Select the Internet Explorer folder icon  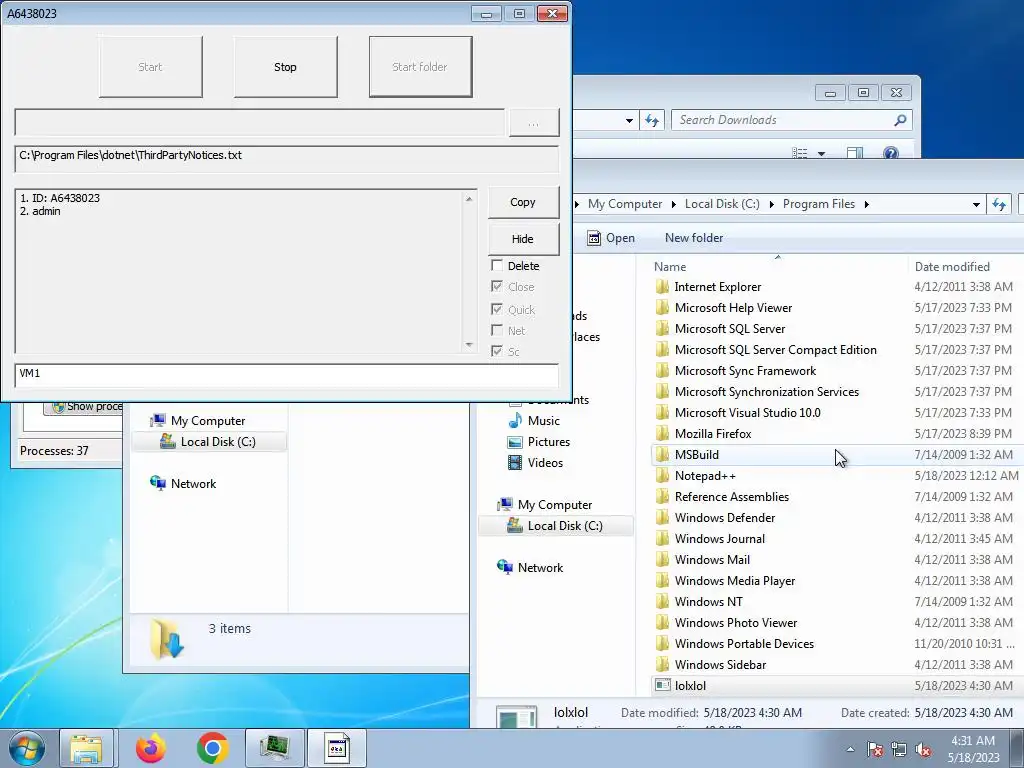pos(662,287)
